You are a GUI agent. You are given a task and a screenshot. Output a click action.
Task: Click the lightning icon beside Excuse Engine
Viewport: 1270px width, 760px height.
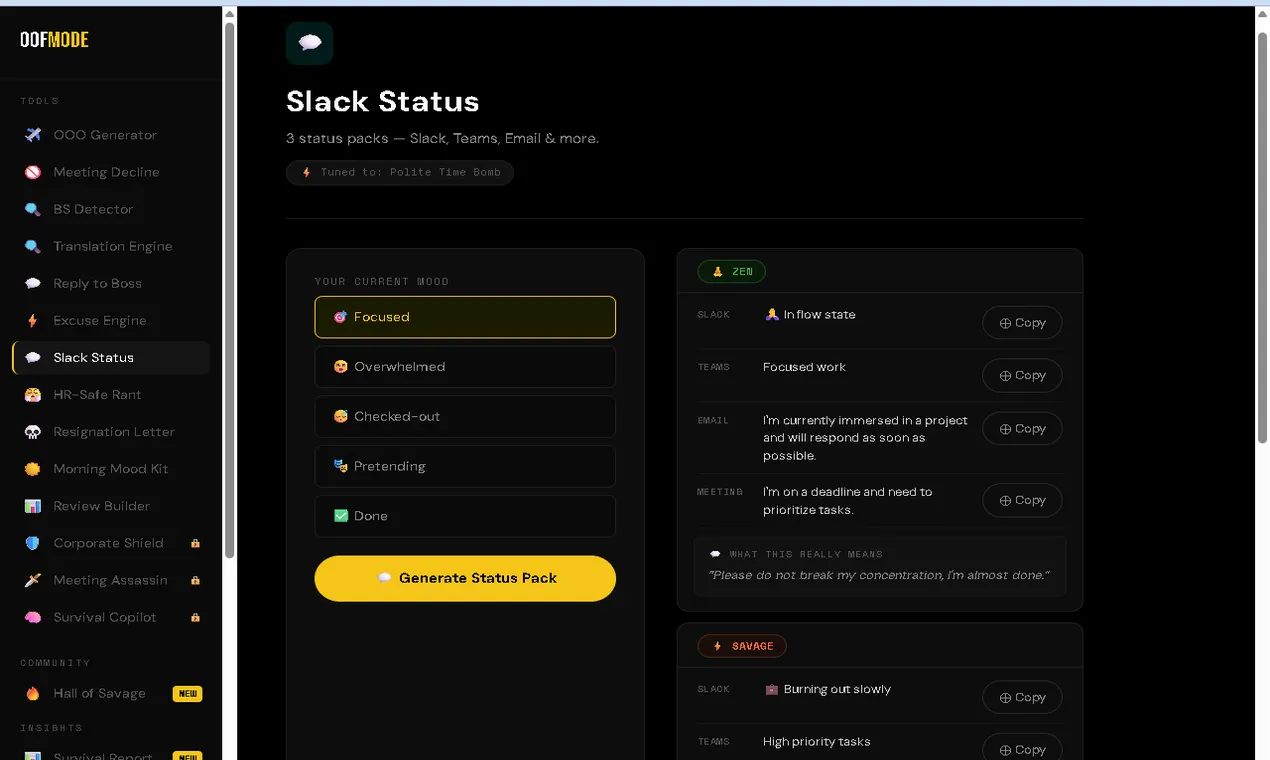(33, 320)
